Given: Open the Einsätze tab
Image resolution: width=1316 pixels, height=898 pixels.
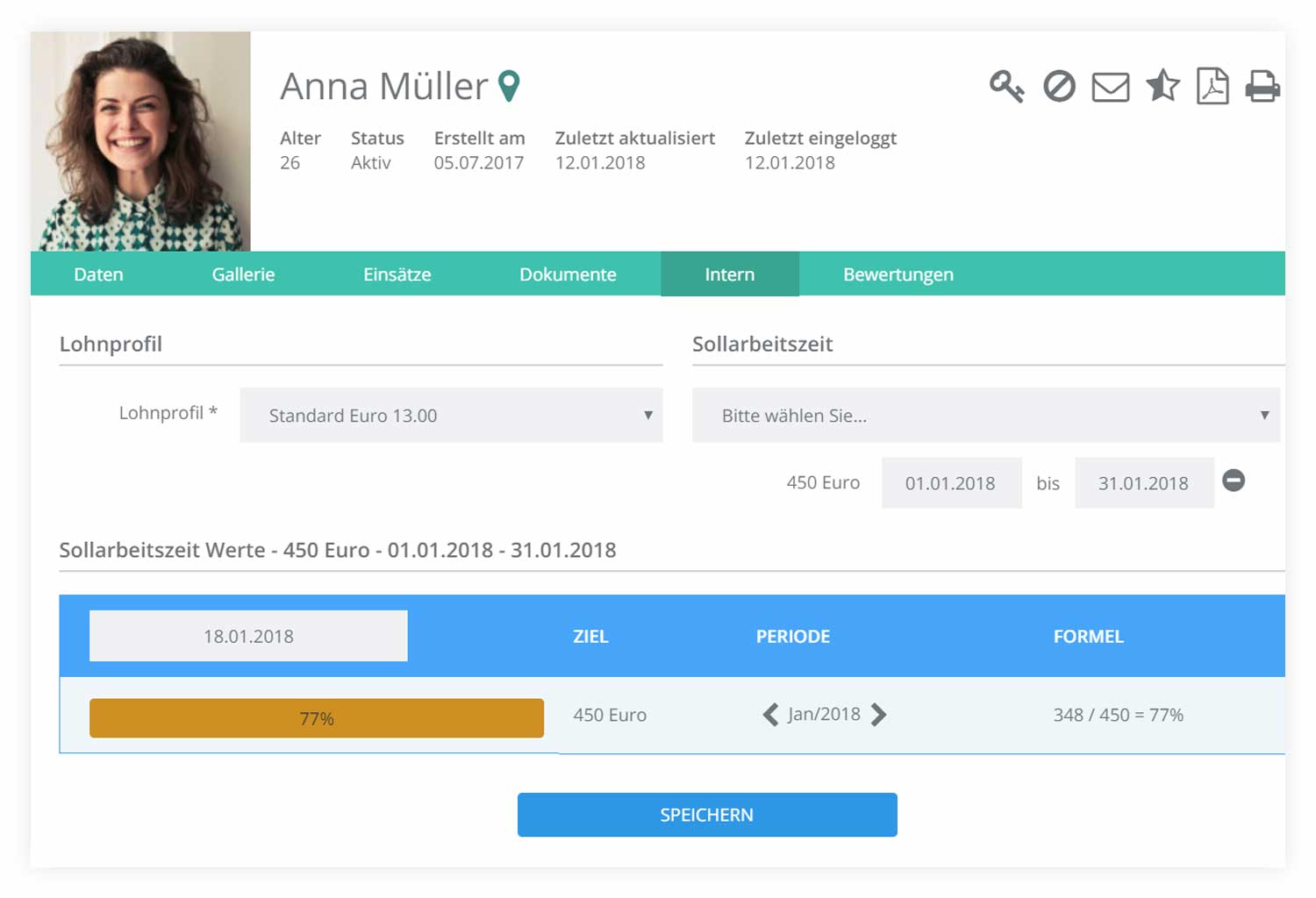Looking at the screenshot, I should point(397,274).
